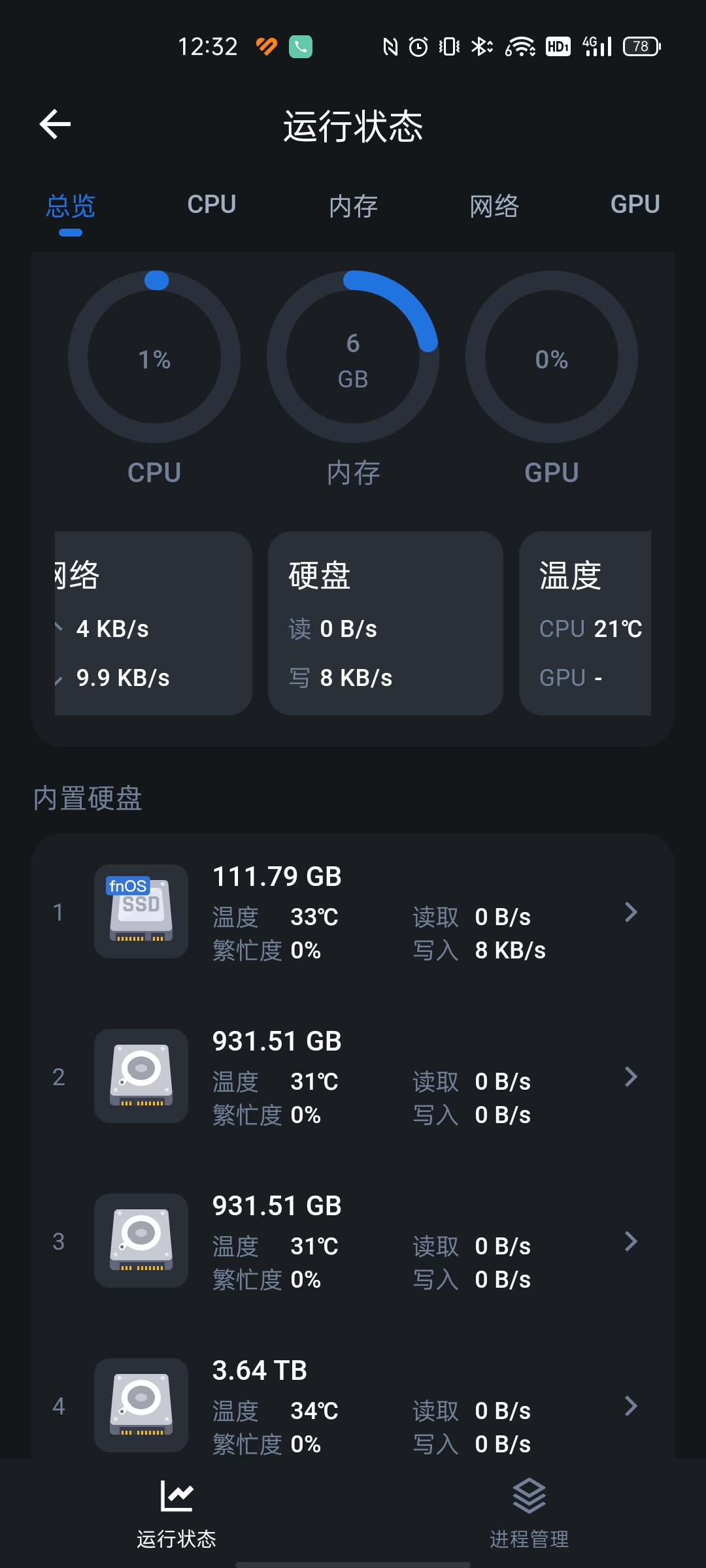Click the hard disk icon for drive 3
Image resolution: width=706 pixels, height=1568 pixels.
[141, 1241]
